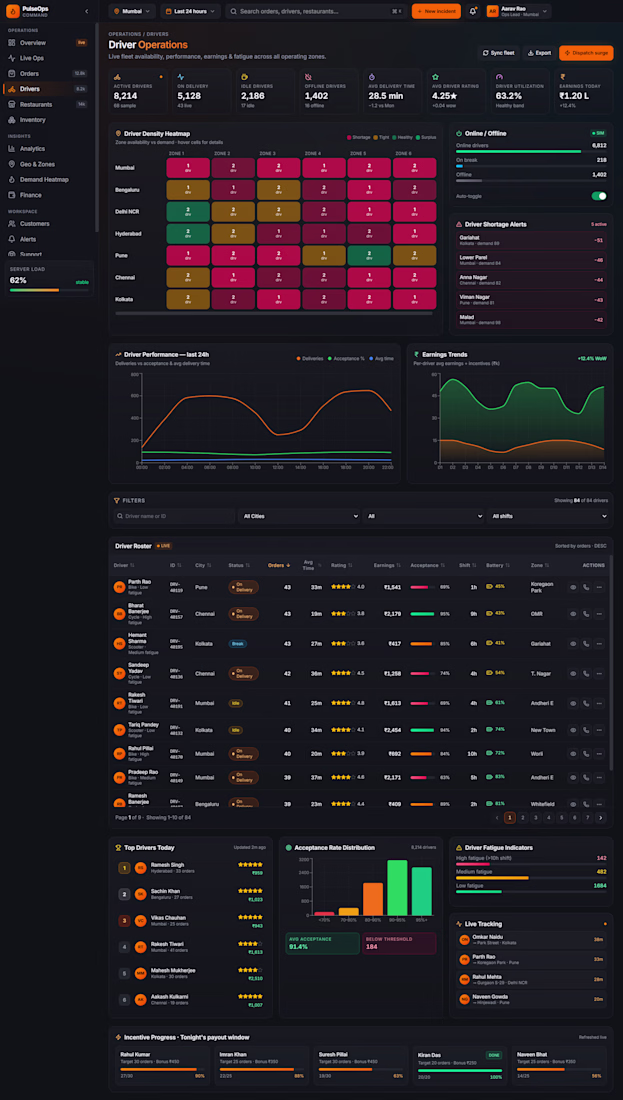Toggle the Avg time legend item

[381, 358]
